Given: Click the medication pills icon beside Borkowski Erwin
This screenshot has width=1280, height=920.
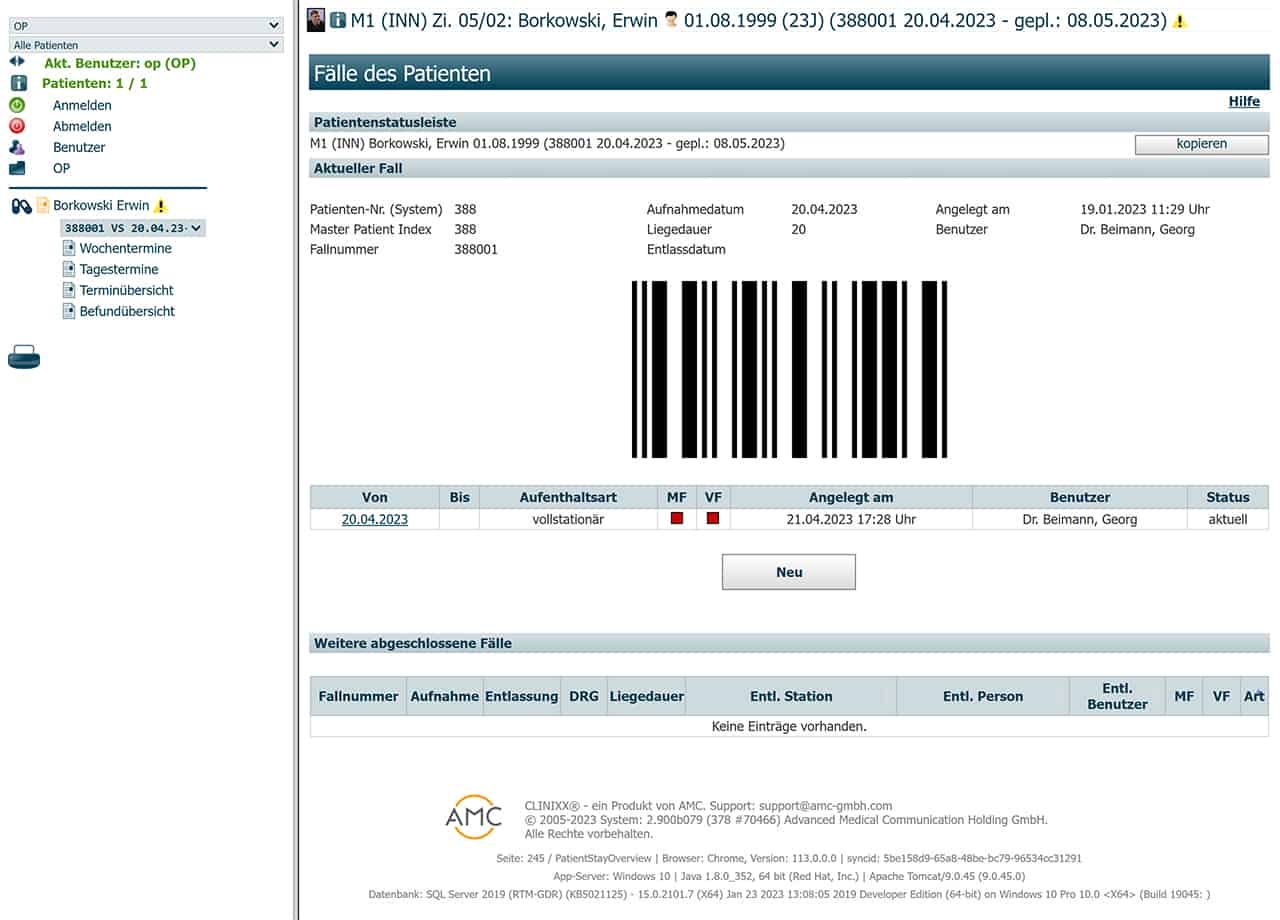Looking at the screenshot, I should click(x=21, y=206).
